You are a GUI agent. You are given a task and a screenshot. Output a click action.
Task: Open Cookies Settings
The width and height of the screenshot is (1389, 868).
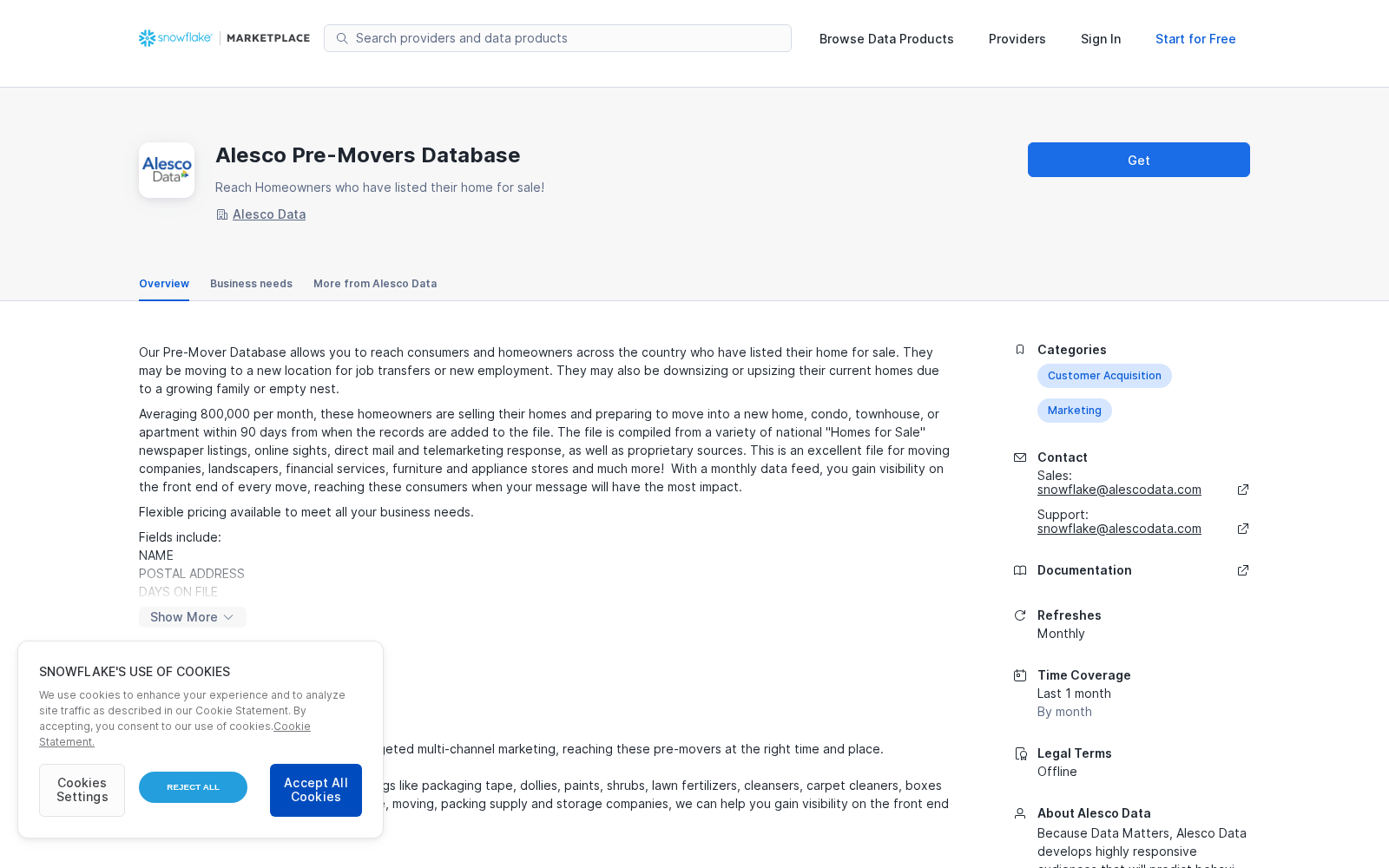coord(82,790)
